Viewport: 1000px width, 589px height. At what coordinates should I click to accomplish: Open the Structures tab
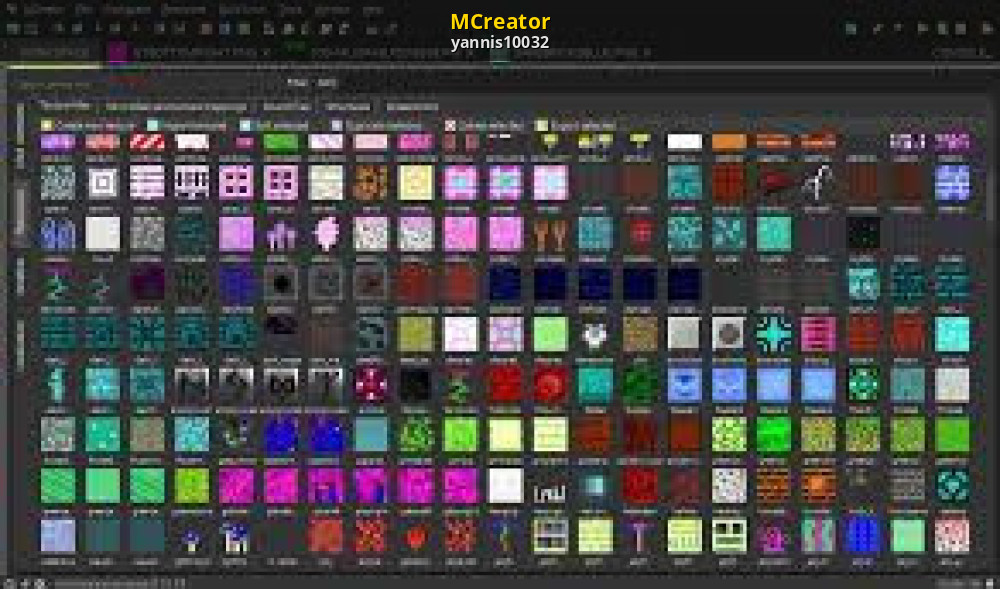(347, 106)
